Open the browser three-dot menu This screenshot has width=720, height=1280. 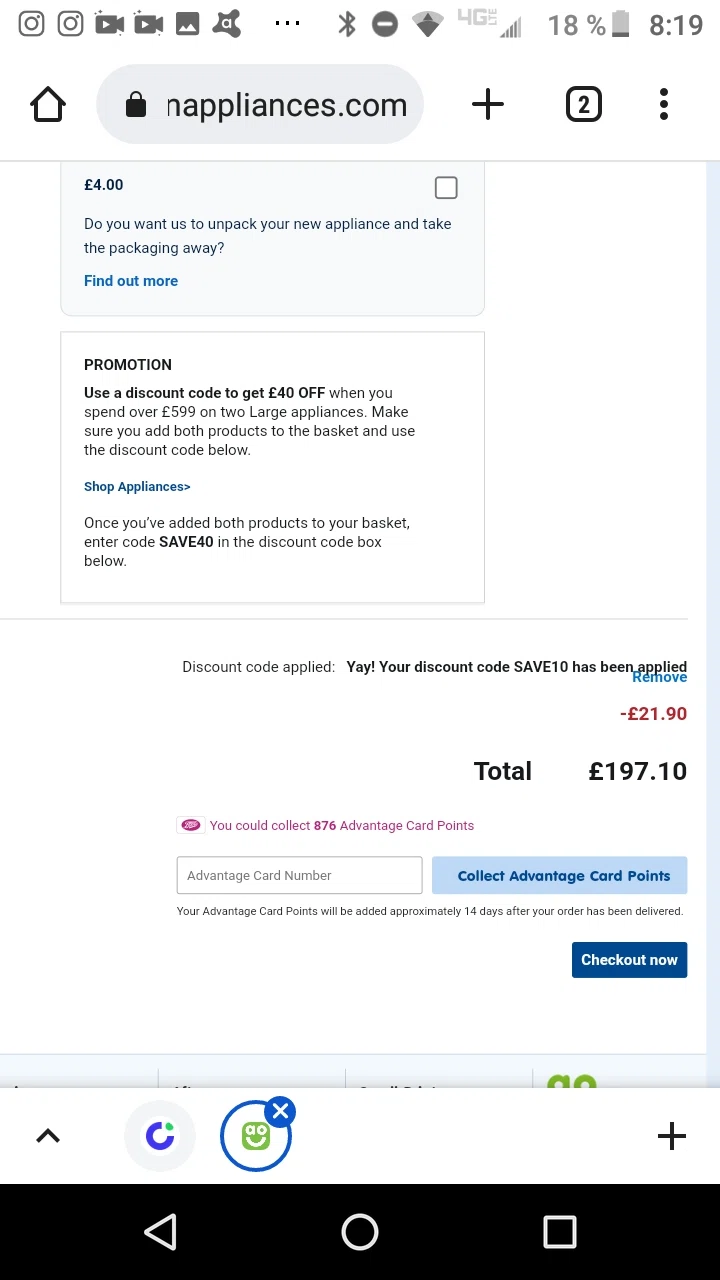pyautogui.click(x=664, y=105)
